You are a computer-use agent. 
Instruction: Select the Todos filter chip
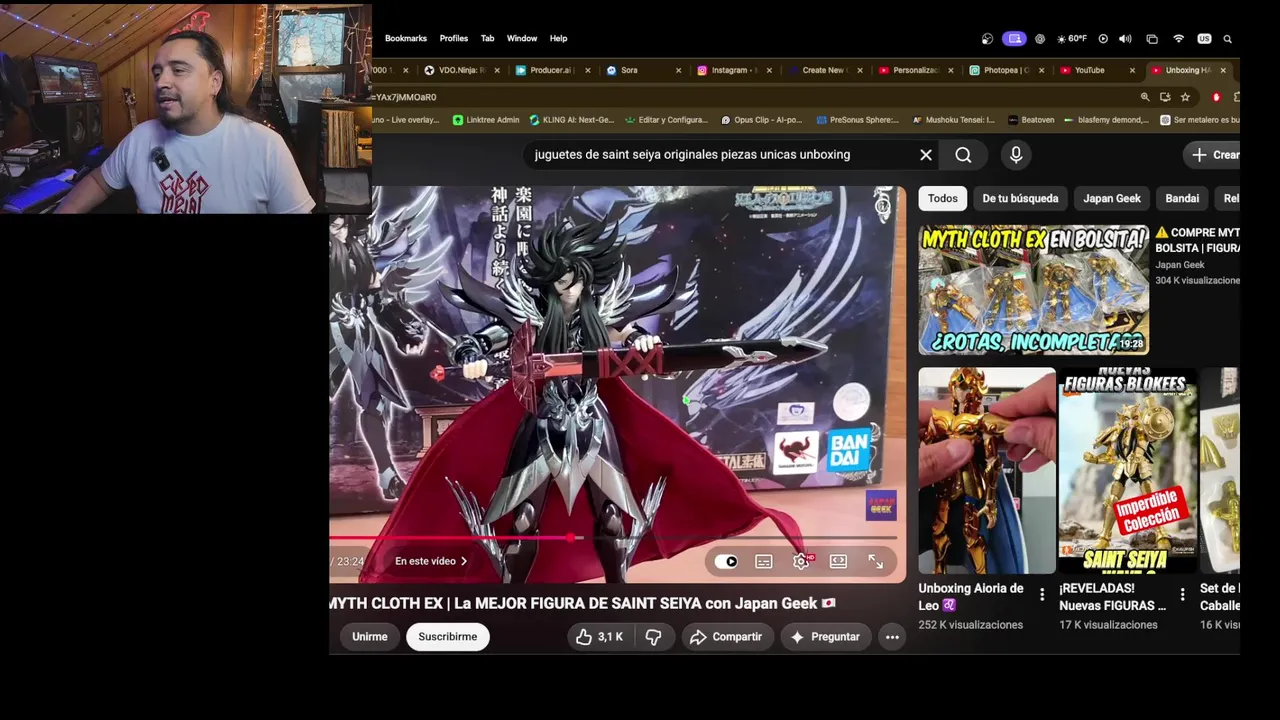point(943,198)
